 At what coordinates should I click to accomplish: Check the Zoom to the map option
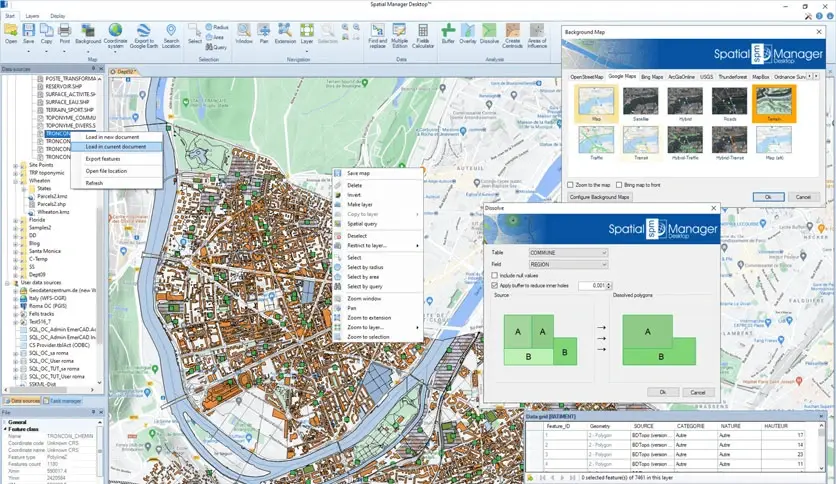click(570, 185)
